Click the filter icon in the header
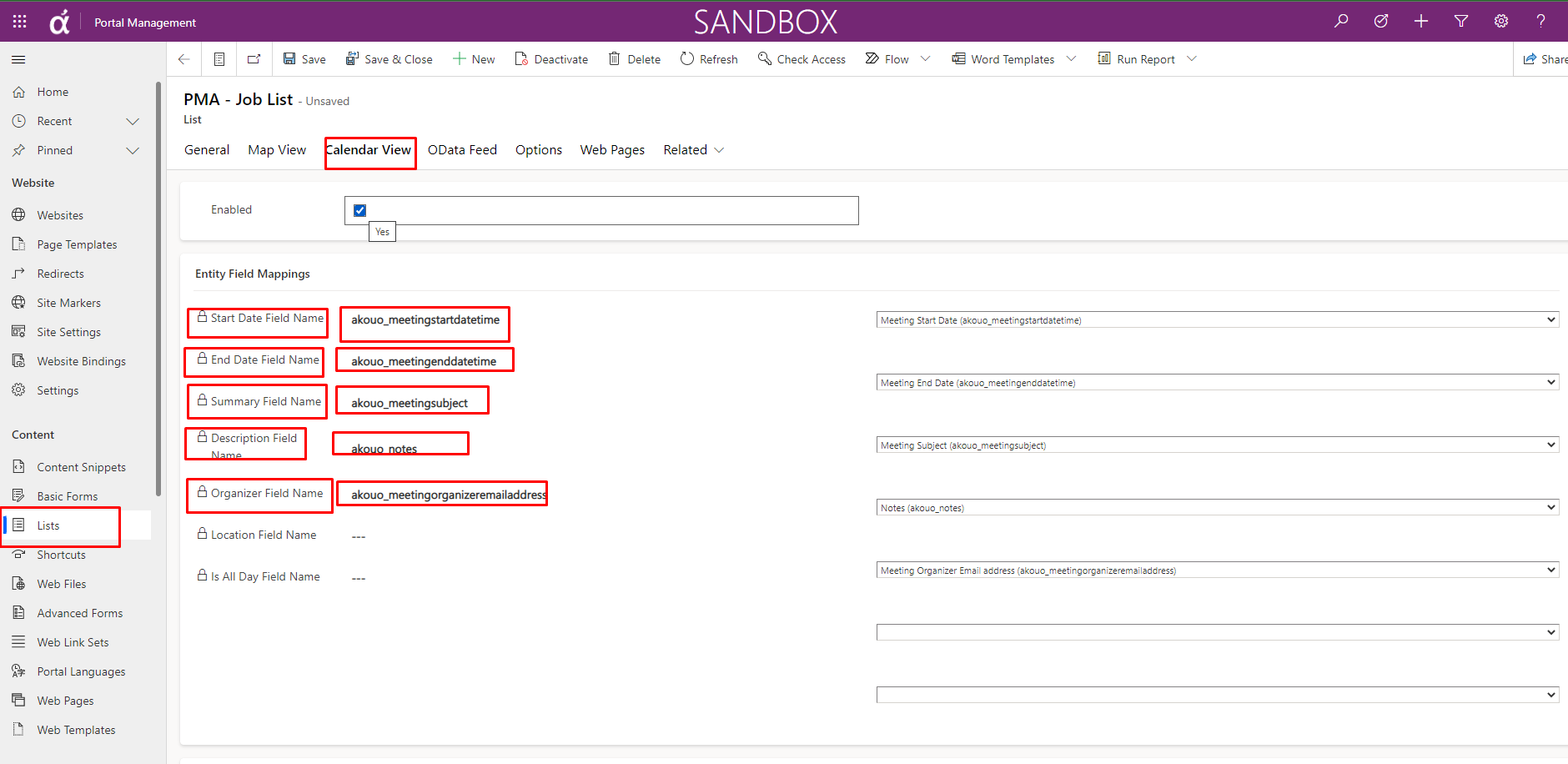Screen dimensions: 1568x764 pos(1460,21)
